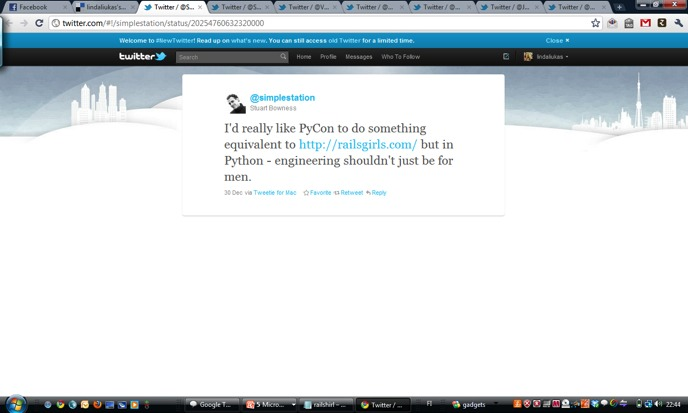The image size is (688, 413).
Task: Open Google T... window from taskbar
Action: click(x=213, y=405)
